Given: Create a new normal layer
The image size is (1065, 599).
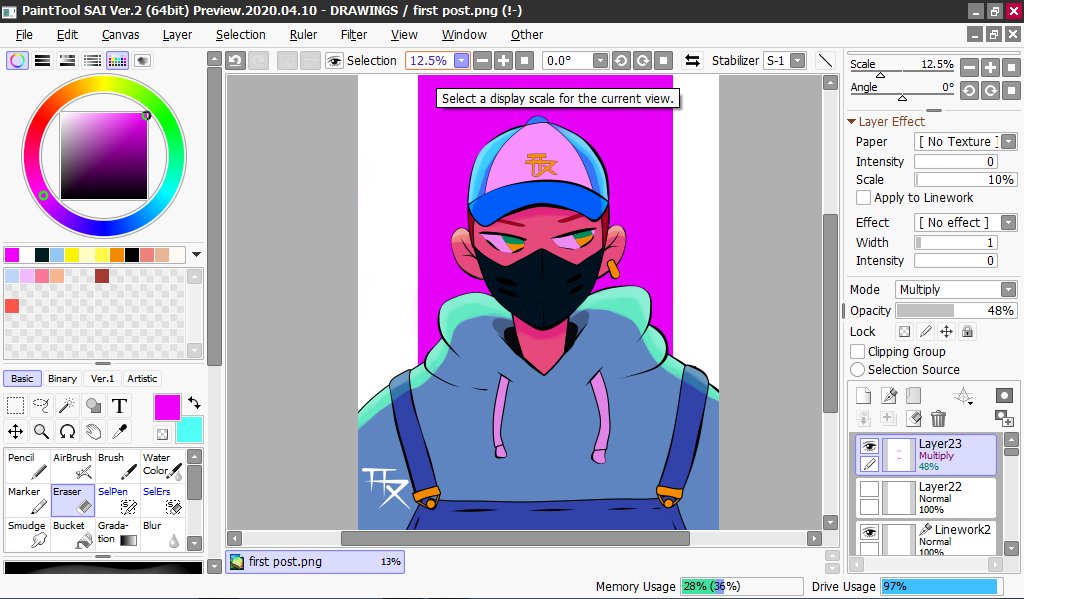Looking at the screenshot, I should click(863, 396).
